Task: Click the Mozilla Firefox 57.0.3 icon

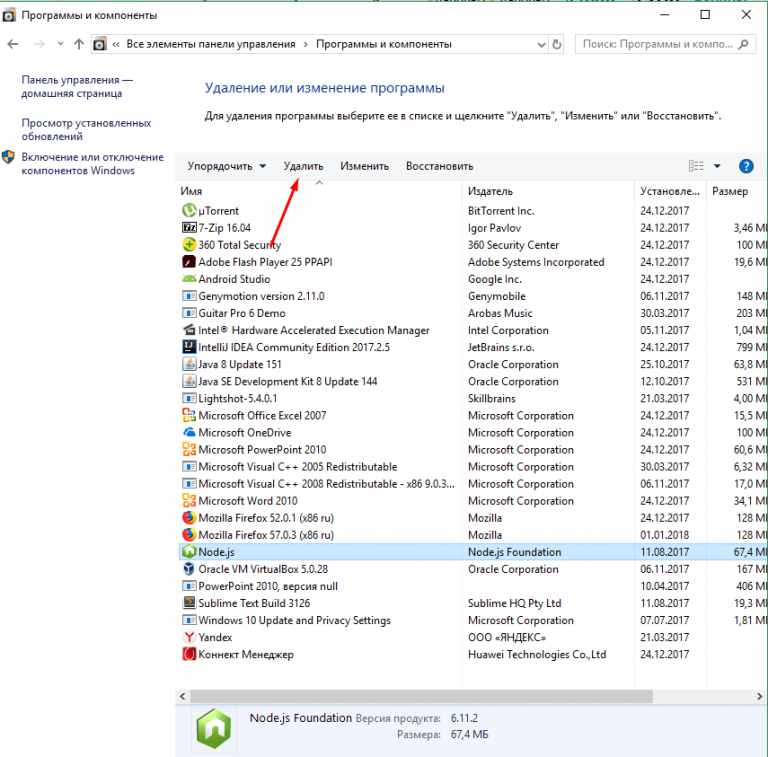Action: (189, 535)
